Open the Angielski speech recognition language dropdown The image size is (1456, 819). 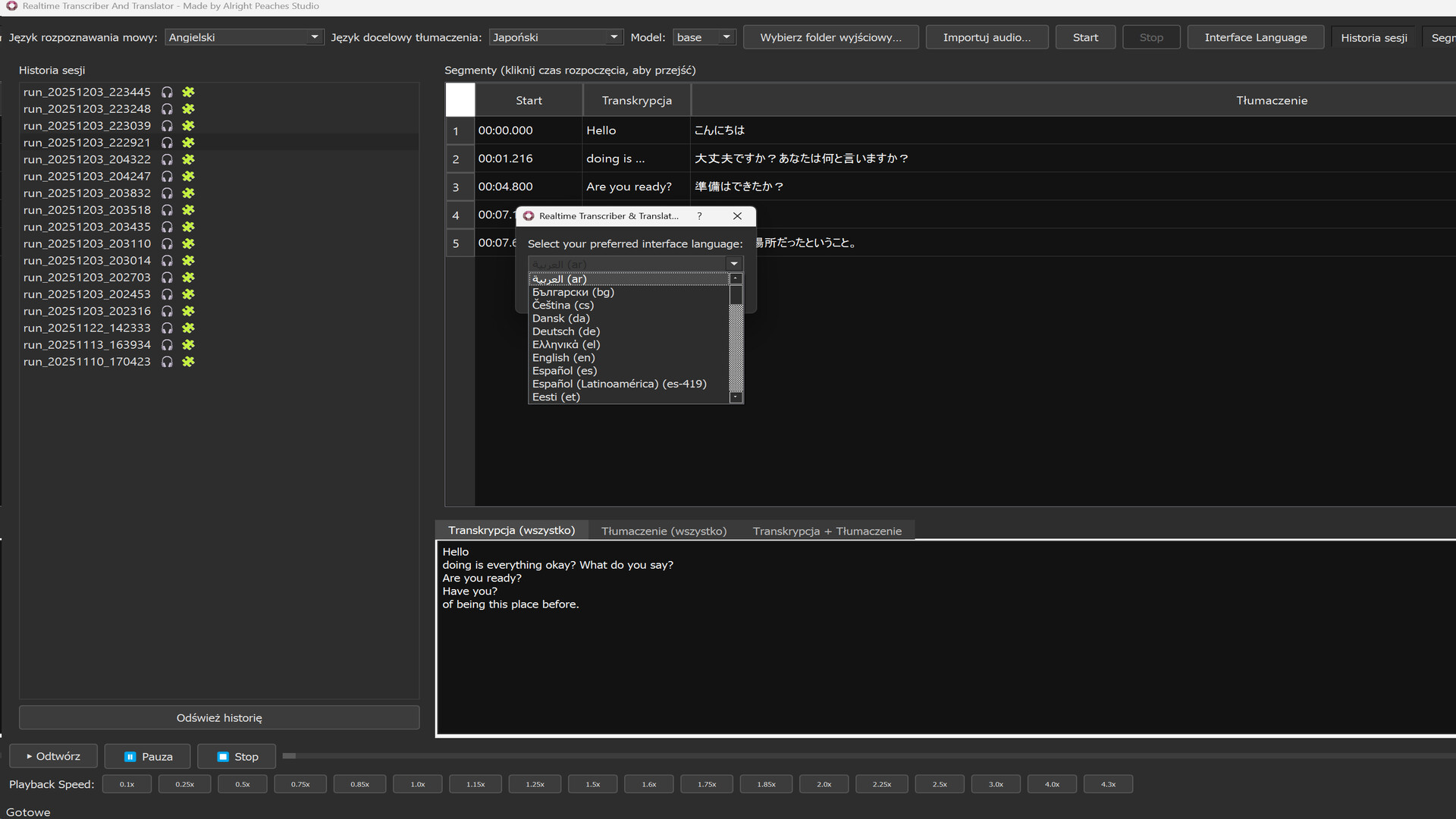[314, 36]
